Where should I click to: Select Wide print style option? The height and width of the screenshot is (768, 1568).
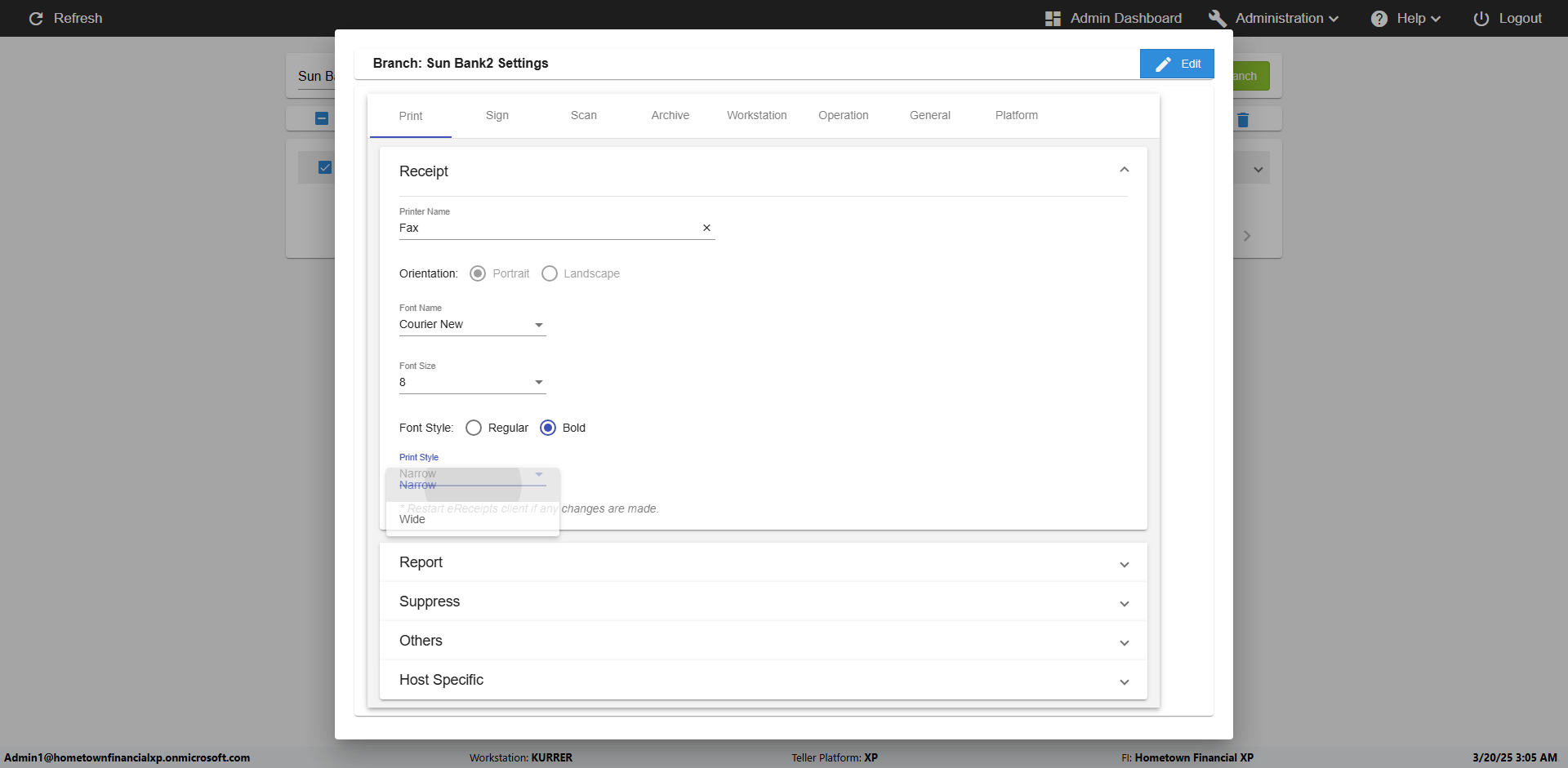[x=413, y=520]
